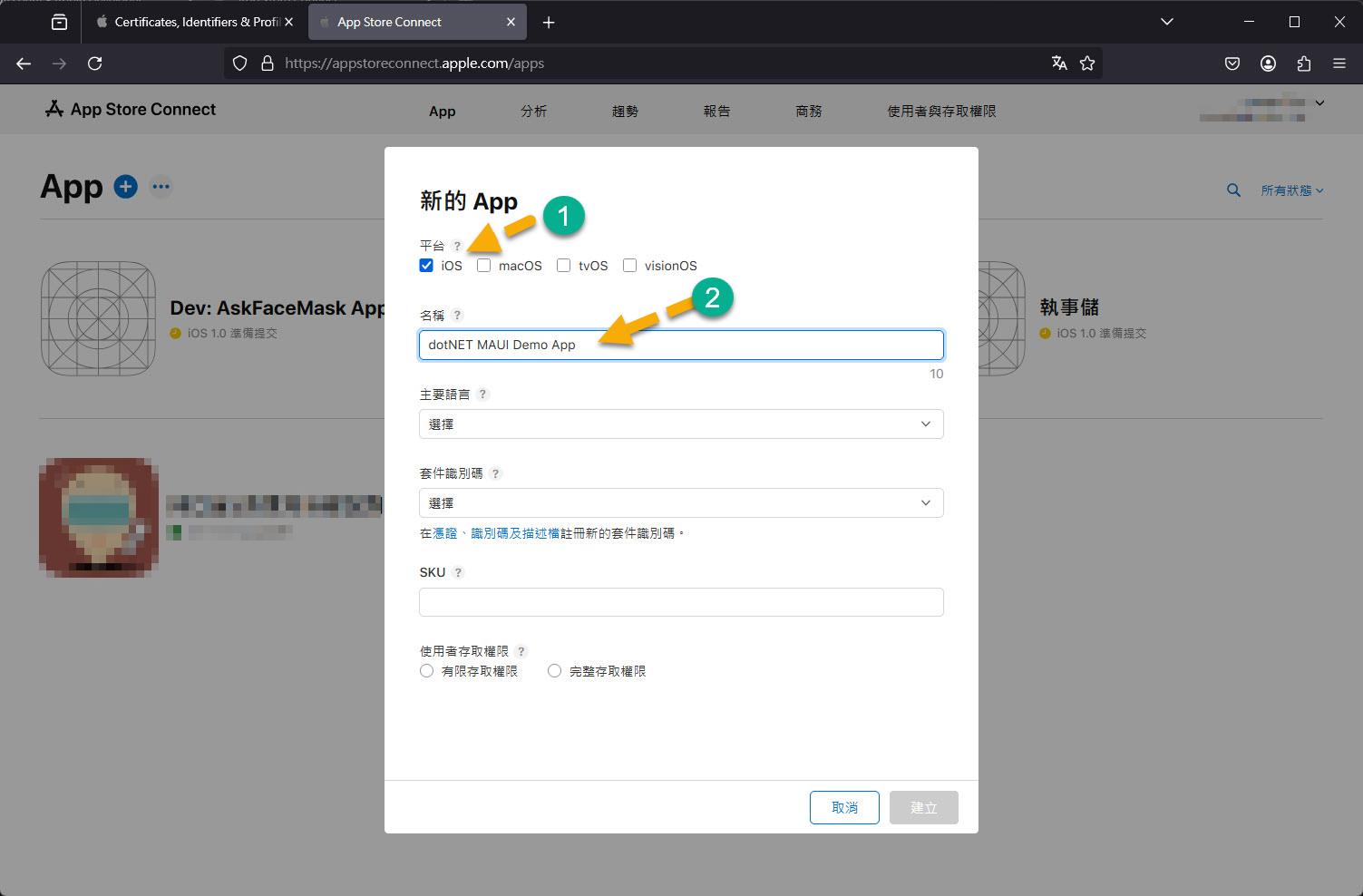
Task: Open the 主要語言 dropdown
Action: click(681, 424)
